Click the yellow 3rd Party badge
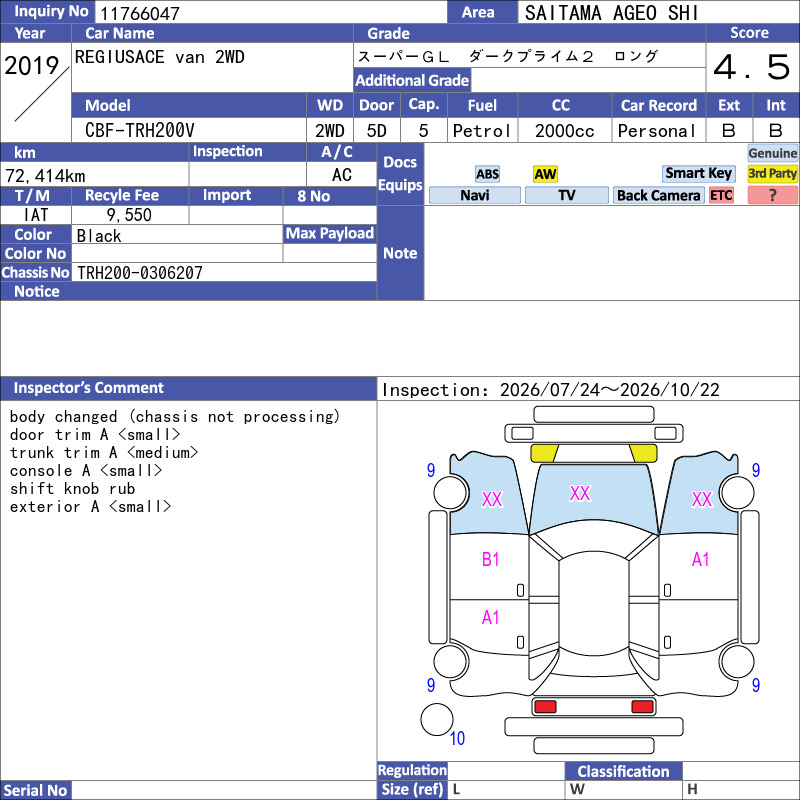800x800 pixels. coord(772,173)
